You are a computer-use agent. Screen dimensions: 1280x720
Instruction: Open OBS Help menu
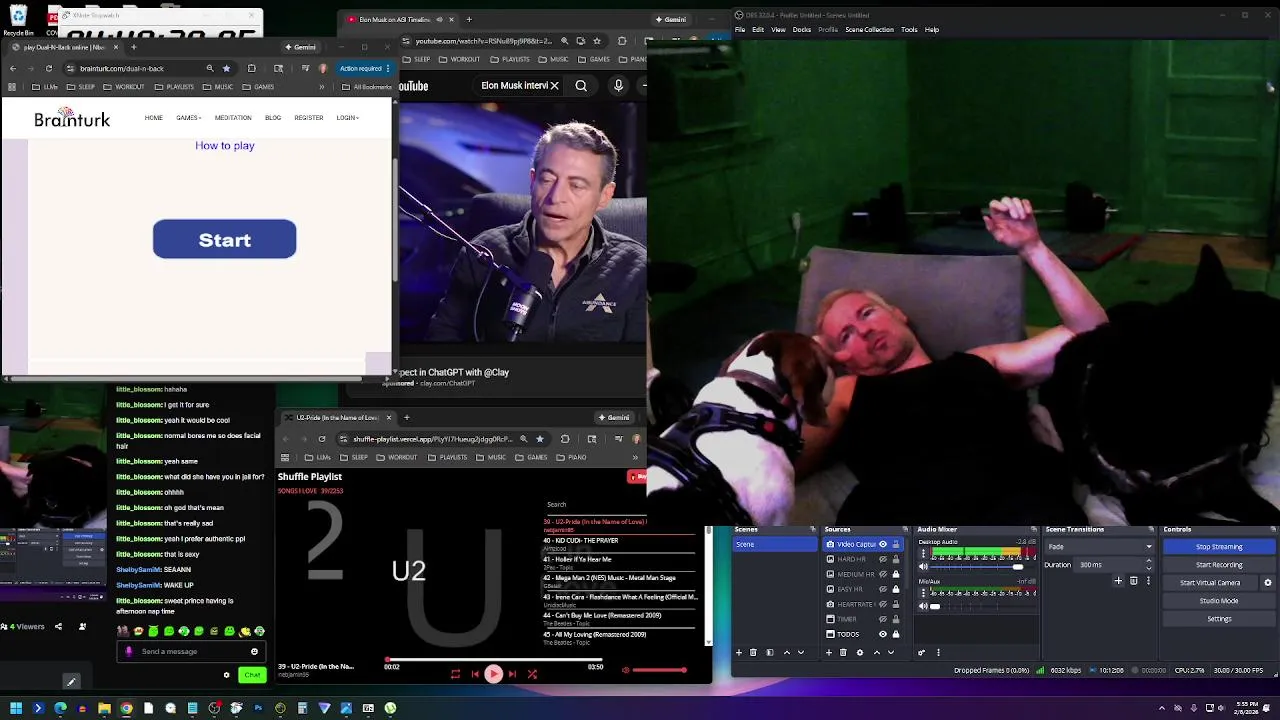(x=932, y=30)
